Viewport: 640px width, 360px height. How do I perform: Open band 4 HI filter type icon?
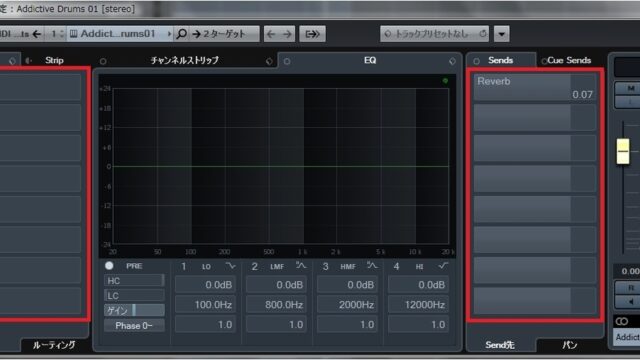(x=443, y=266)
